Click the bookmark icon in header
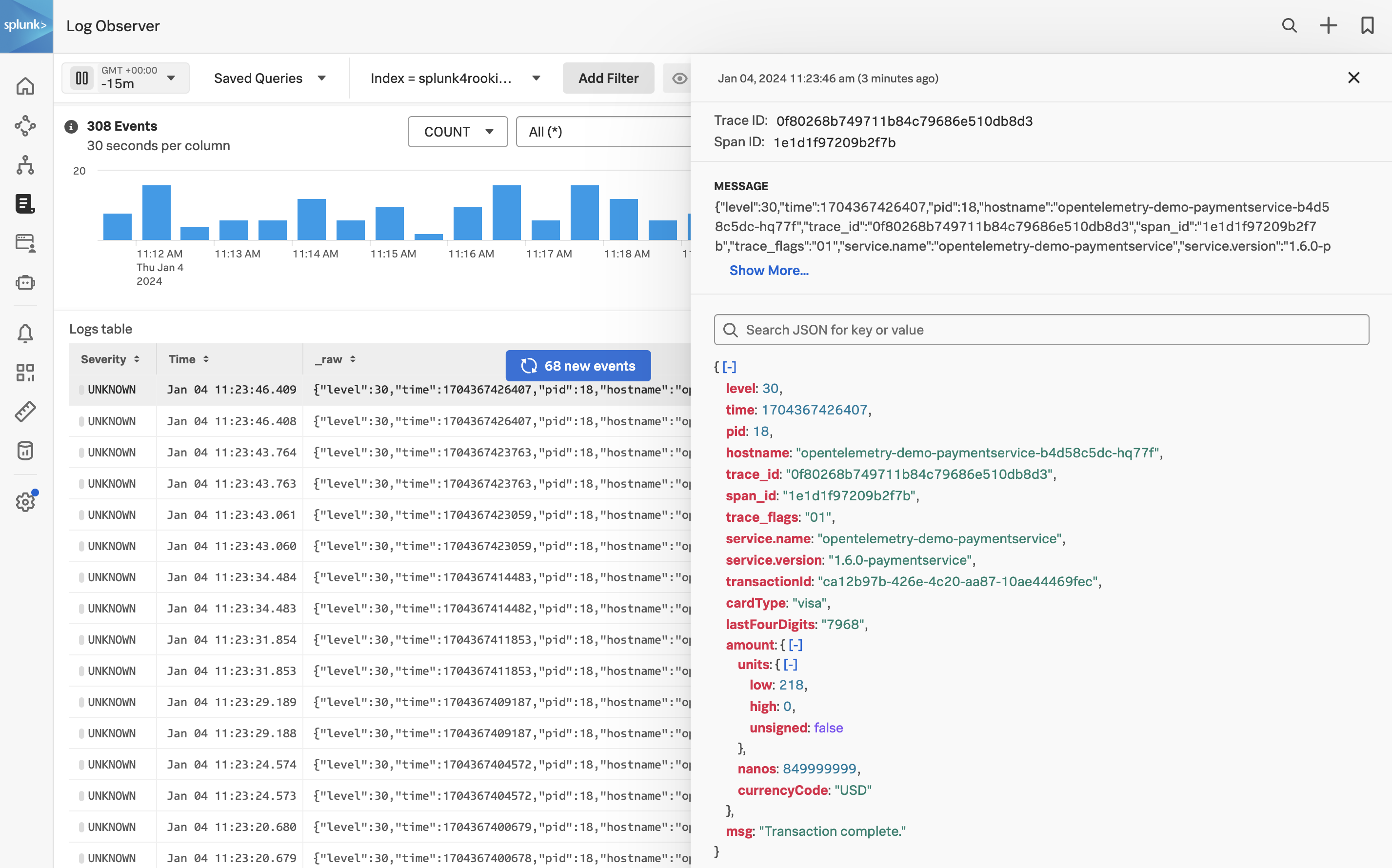 coord(1367,25)
